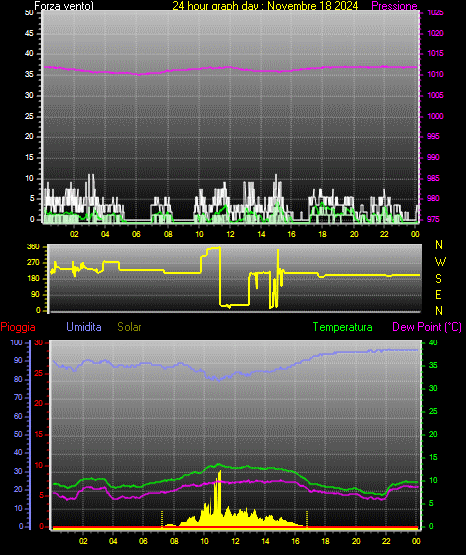Click the blue '100' humidity axis value
This screenshot has width=466, height=555.
pyautogui.click(x=16, y=343)
